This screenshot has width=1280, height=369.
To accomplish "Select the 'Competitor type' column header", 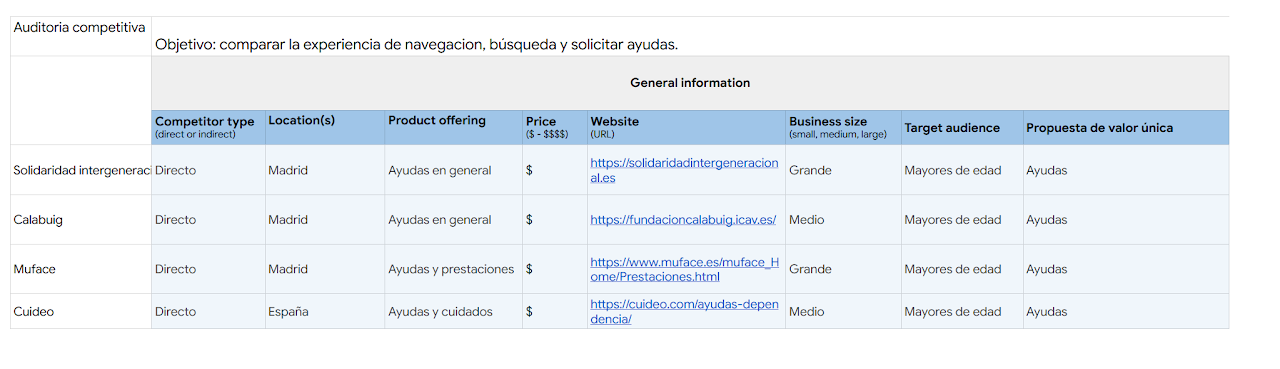I will (208, 127).
